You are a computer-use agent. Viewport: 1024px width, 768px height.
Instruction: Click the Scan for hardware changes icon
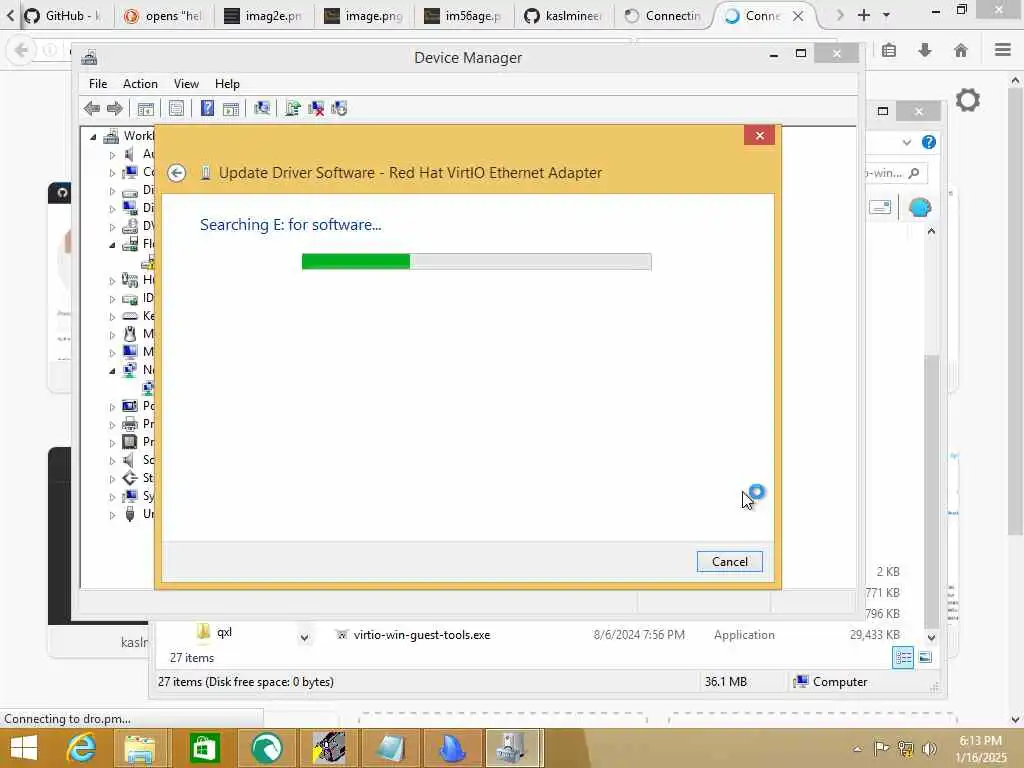[x=262, y=108]
